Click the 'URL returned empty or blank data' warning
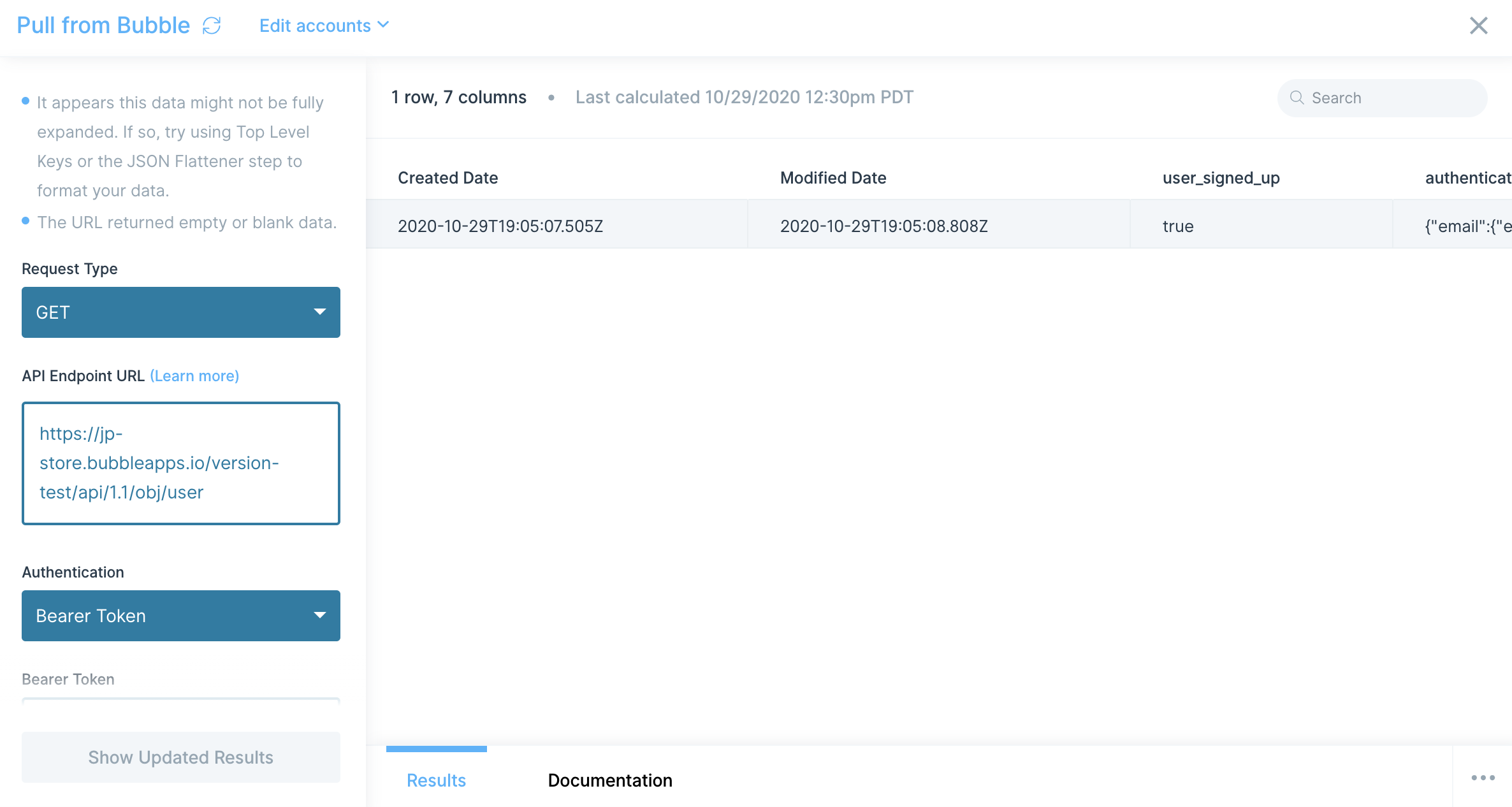 (x=187, y=222)
